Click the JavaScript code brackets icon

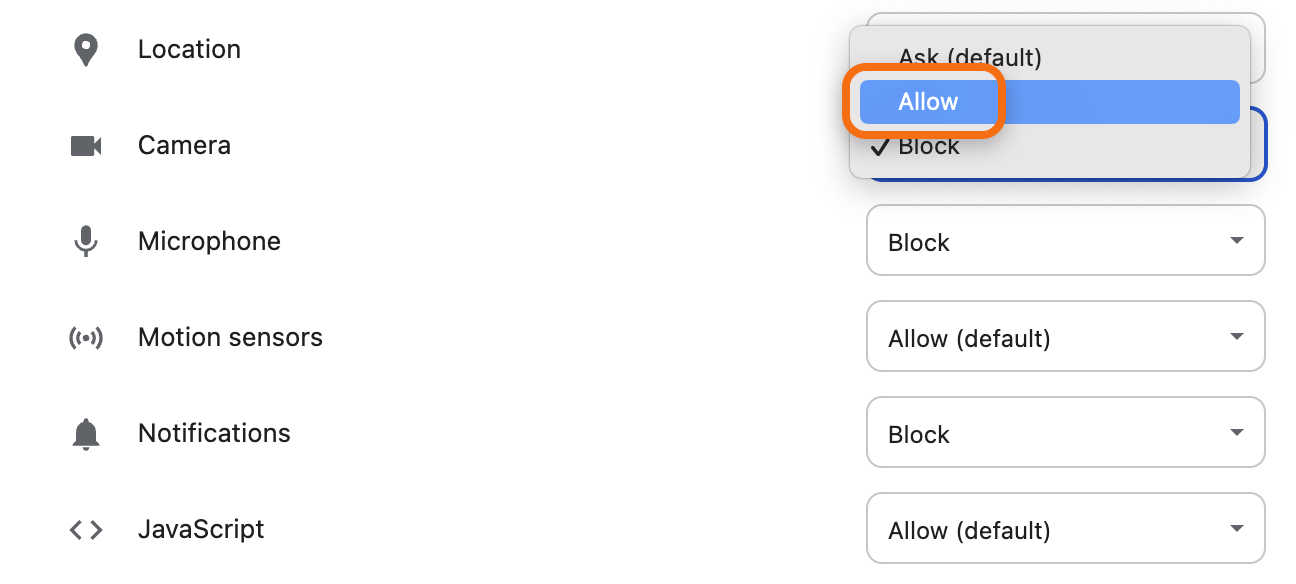[x=86, y=530]
